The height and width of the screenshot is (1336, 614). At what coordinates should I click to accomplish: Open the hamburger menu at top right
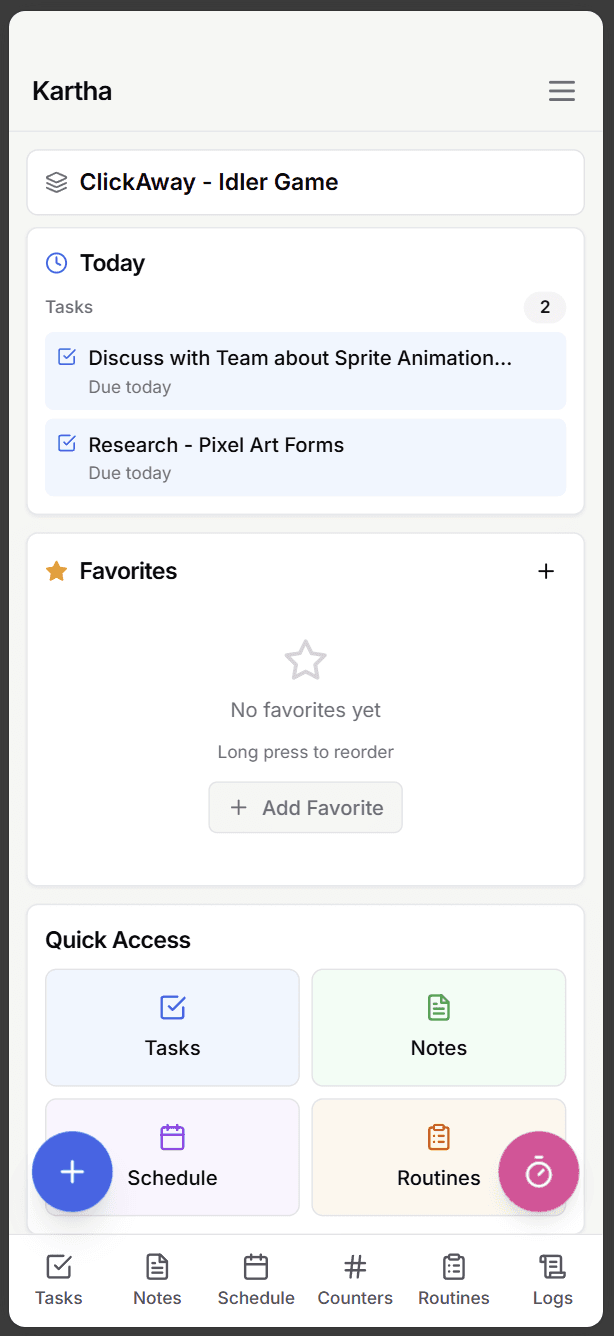pos(561,90)
